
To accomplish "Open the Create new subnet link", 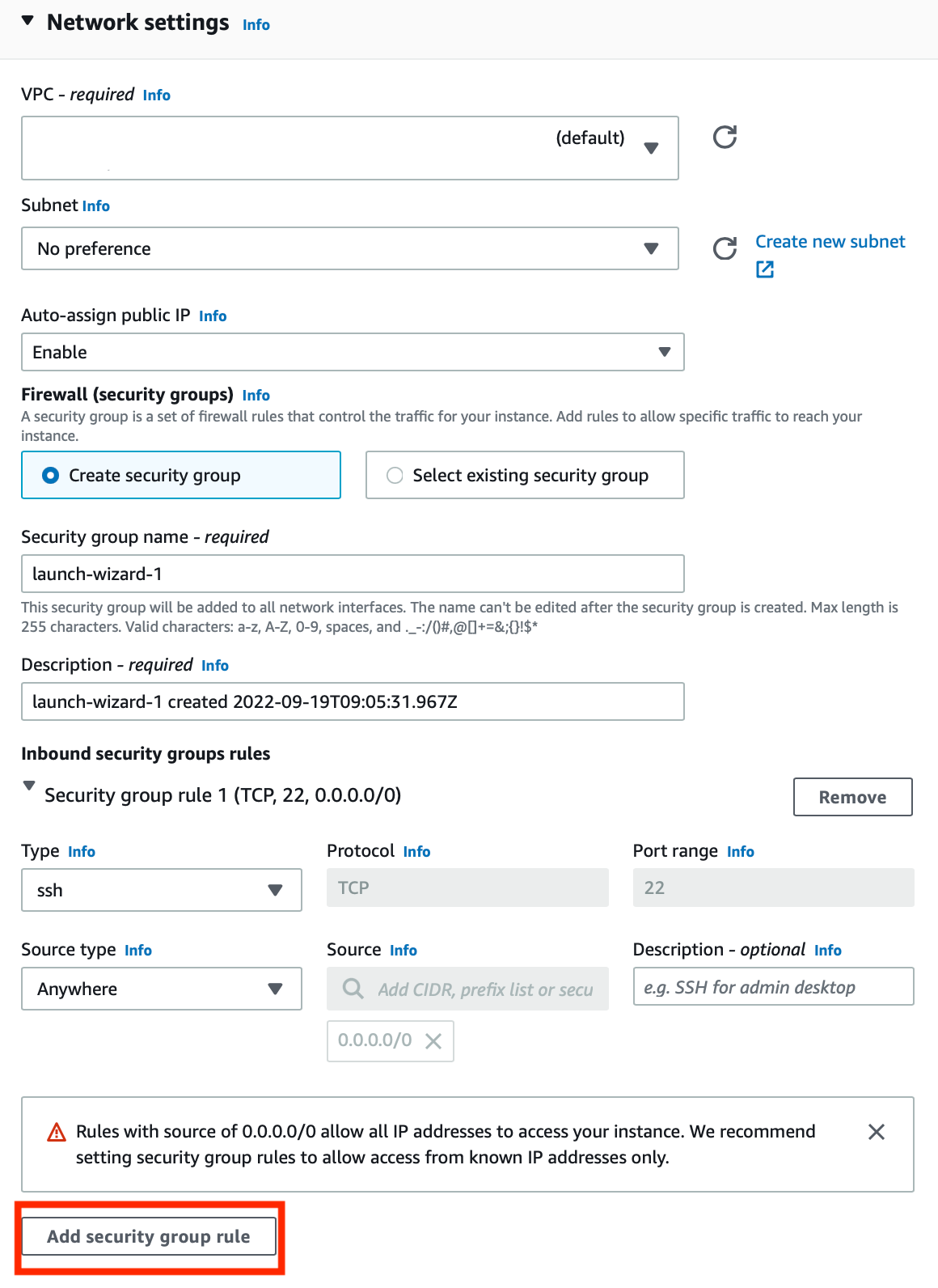I will 830,242.
